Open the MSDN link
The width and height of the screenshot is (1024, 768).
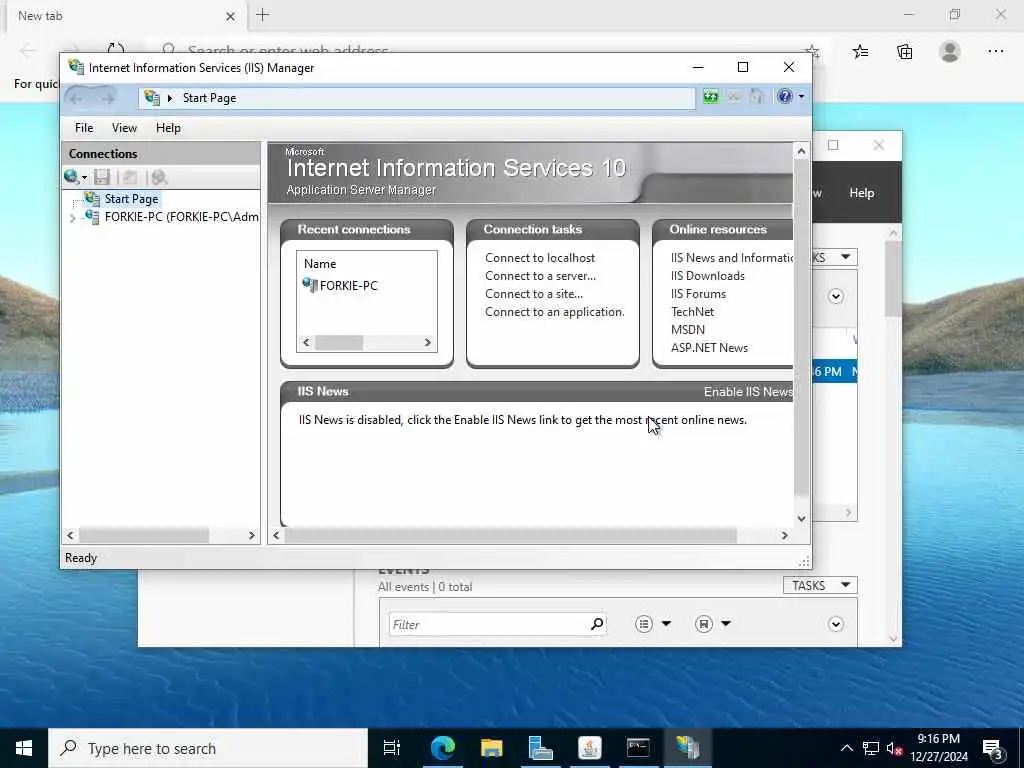(688, 330)
